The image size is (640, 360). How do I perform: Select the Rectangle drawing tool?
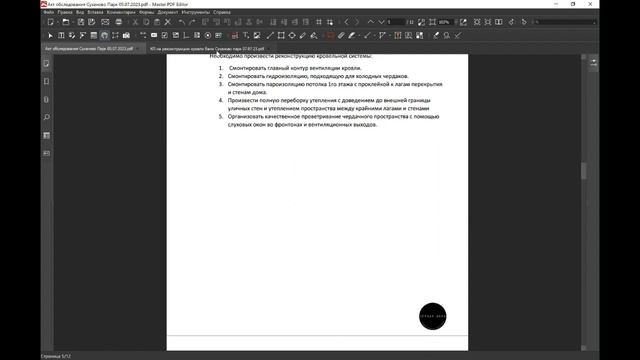[281, 36]
